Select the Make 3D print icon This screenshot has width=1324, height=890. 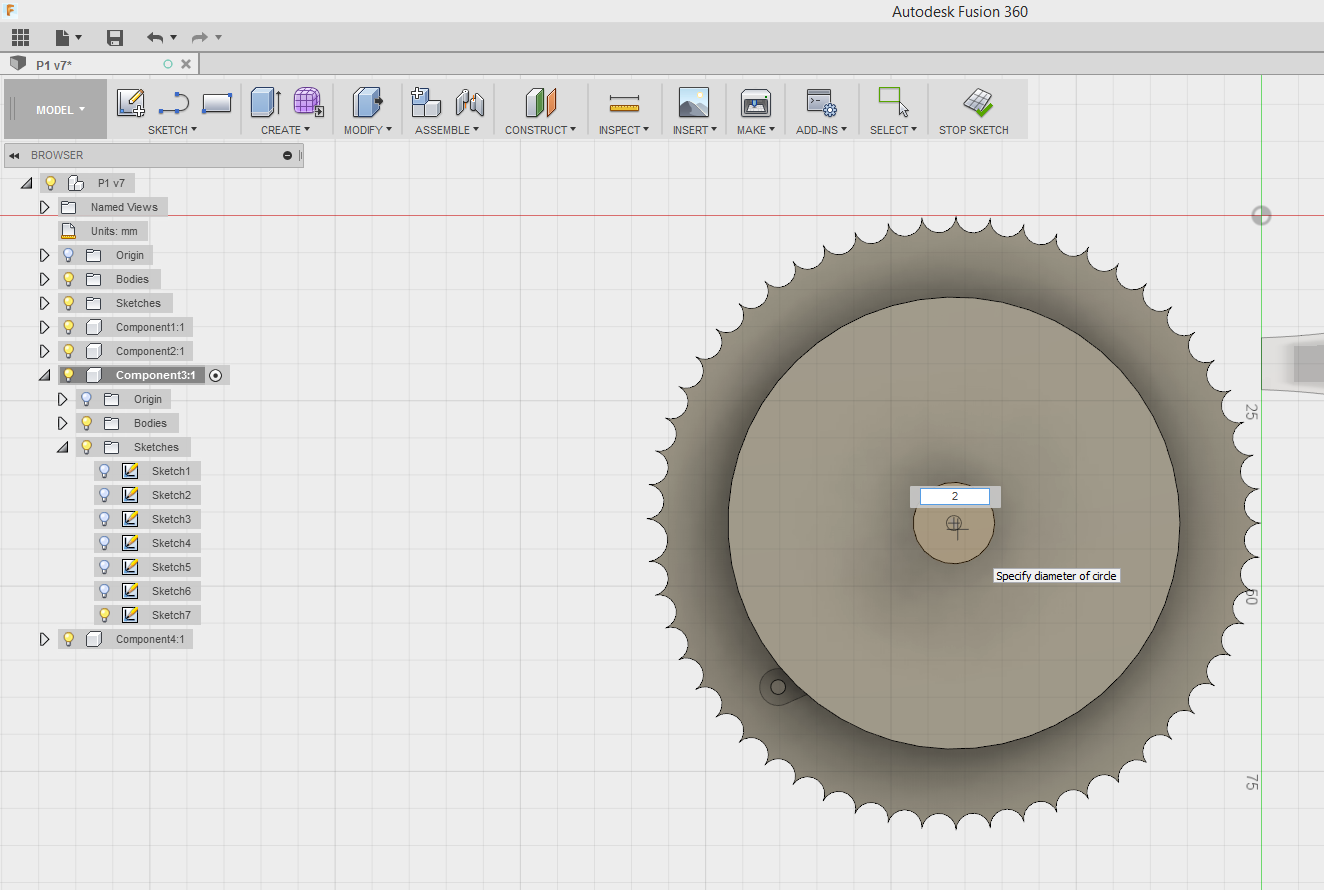755,102
